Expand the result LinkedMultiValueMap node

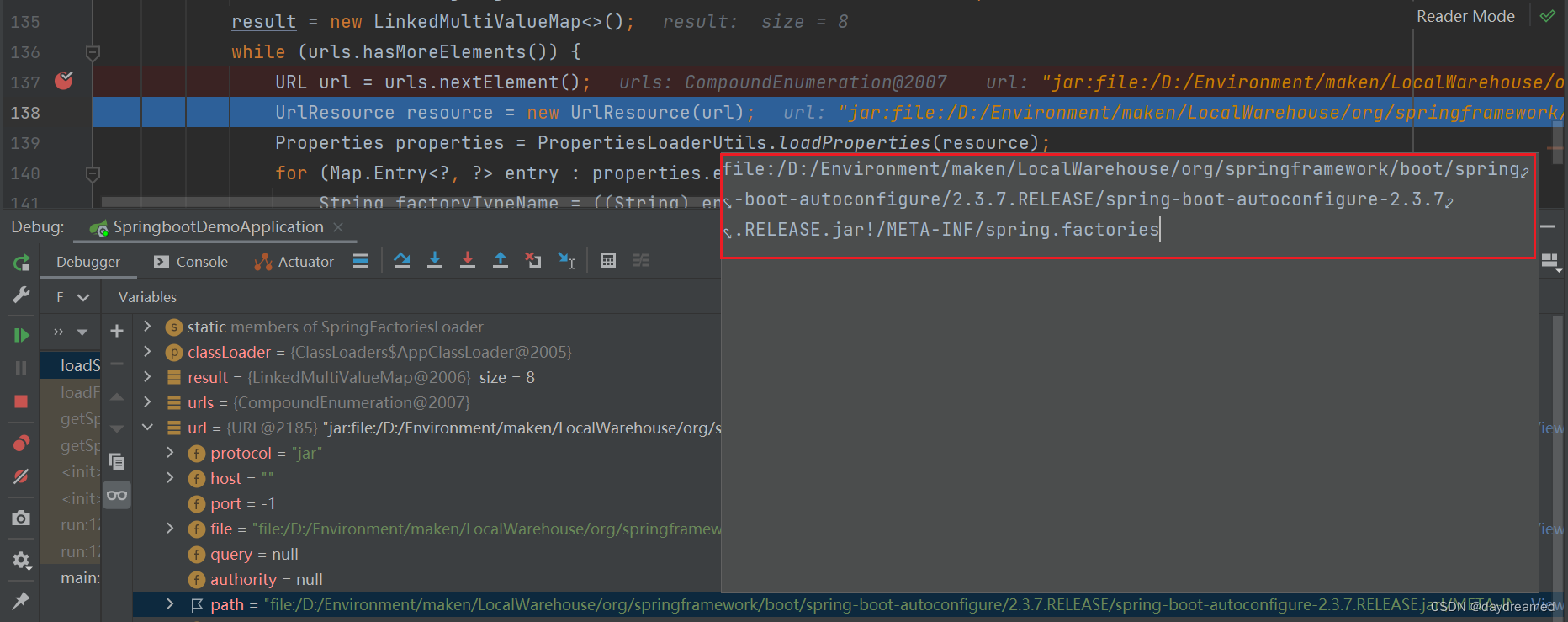coord(147,377)
